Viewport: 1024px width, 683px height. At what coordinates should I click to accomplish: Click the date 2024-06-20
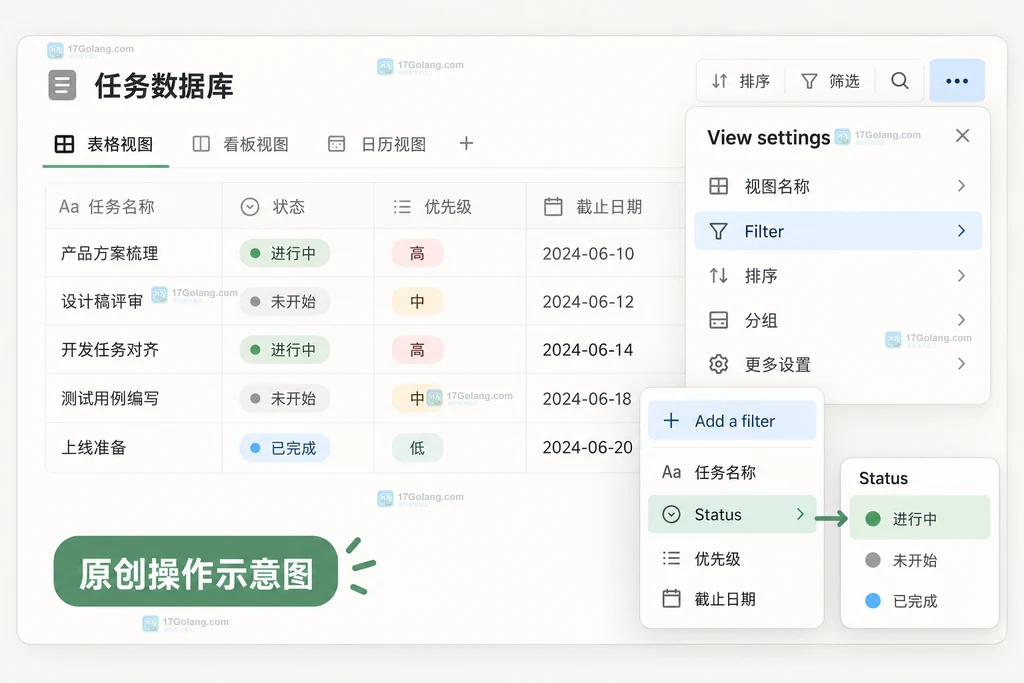coord(588,447)
